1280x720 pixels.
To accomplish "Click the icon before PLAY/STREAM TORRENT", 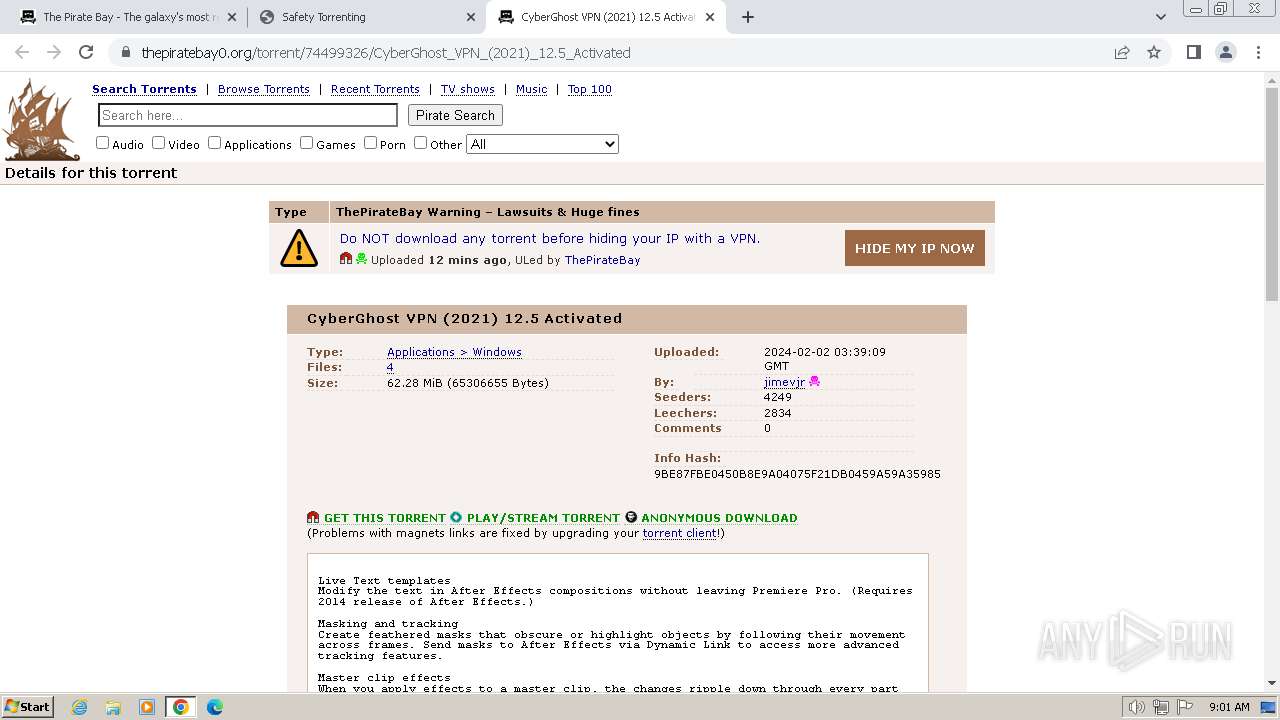I will [456, 518].
